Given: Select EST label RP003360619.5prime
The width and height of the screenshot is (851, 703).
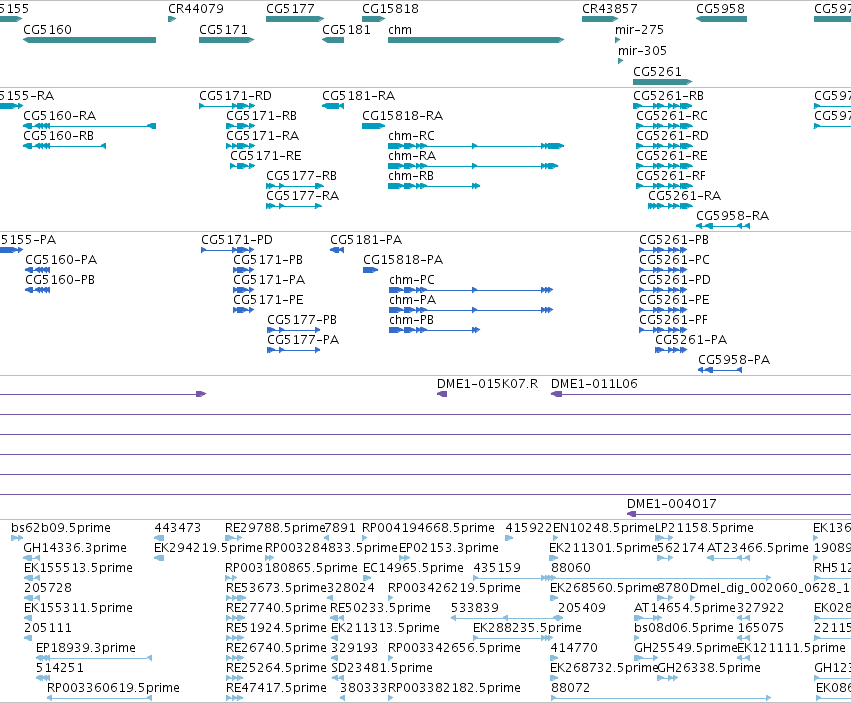Looking at the screenshot, I should pos(113,688).
